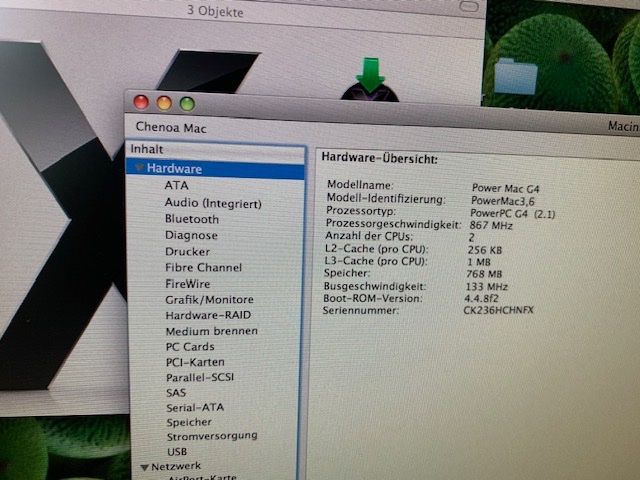The width and height of the screenshot is (640, 480).
Task: Click the Inhalt column header
Action: (216, 149)
